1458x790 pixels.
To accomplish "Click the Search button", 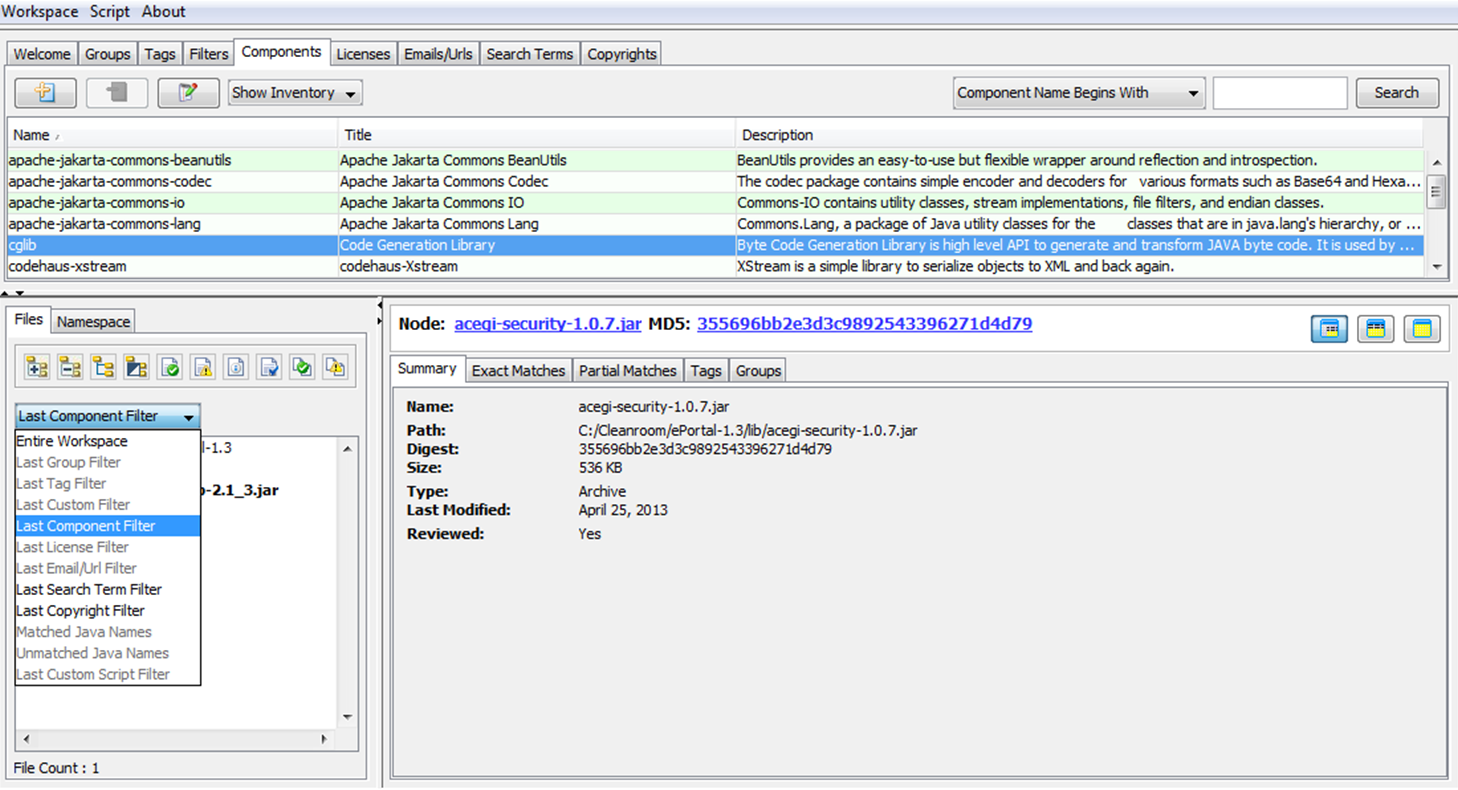I will pos(1397,93).
